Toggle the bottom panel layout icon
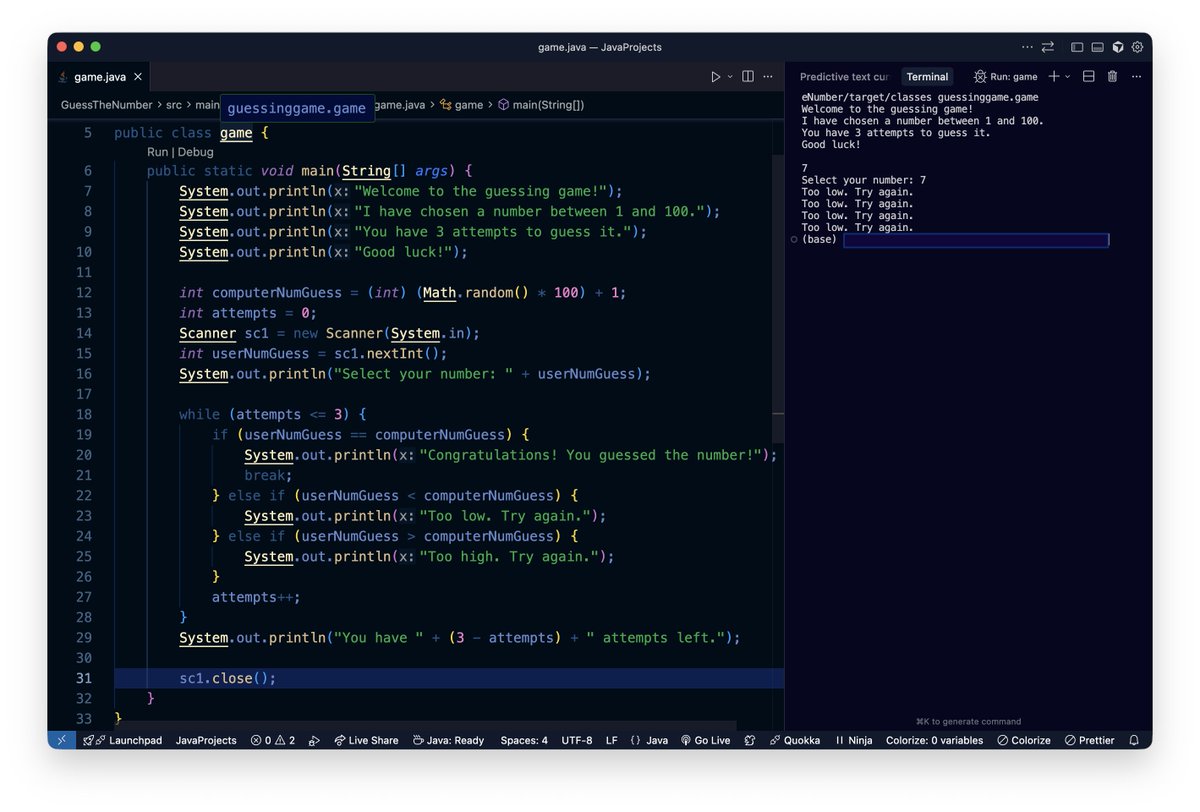 tap(1097, 47)
